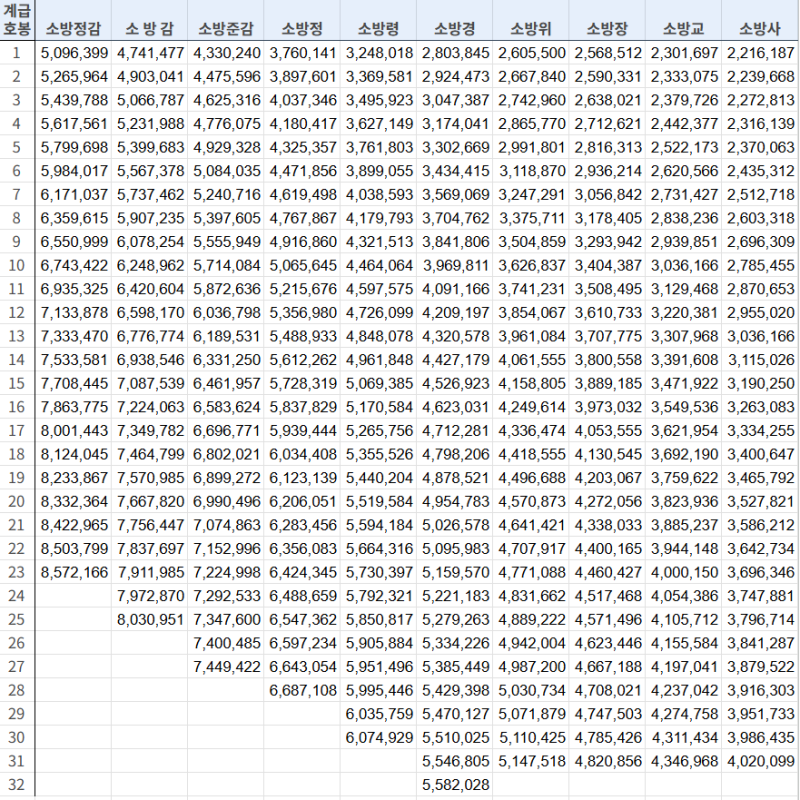Click the cell with value 6,598,170
Viewport: 800px width, 800px height.
[x=149, y=312]
